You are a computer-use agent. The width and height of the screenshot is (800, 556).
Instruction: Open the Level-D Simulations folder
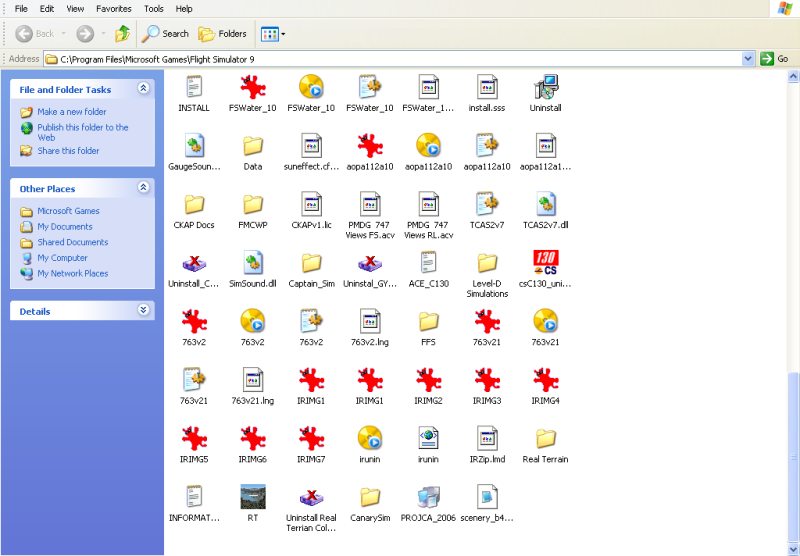[487, 263]
